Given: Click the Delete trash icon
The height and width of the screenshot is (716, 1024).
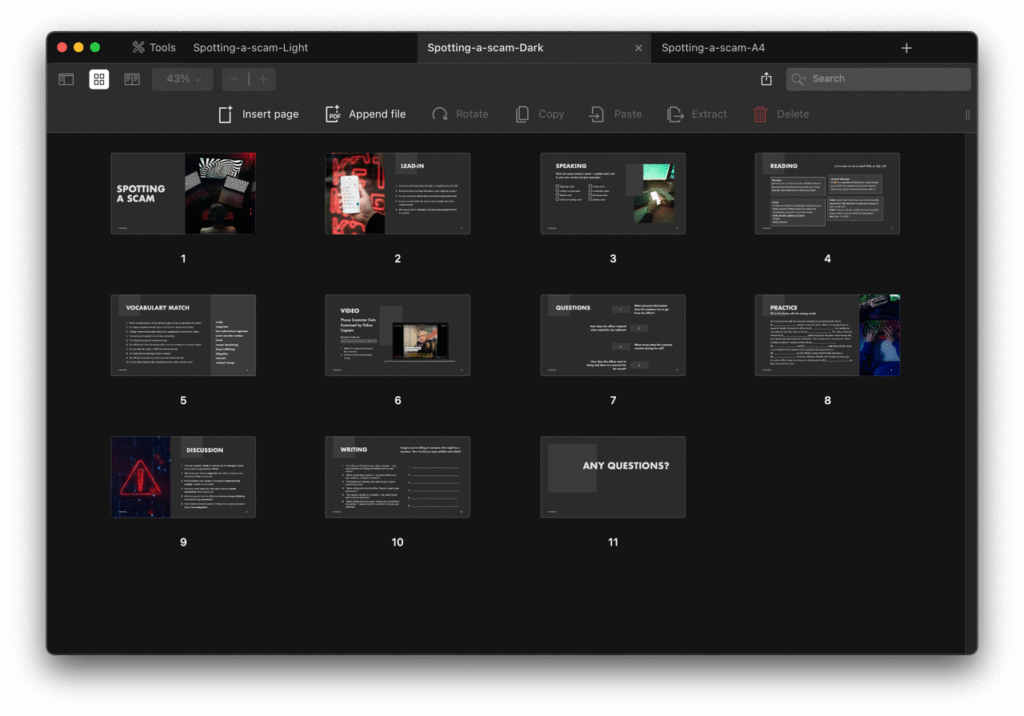Looking at the screenshot, I should point(761,114).
